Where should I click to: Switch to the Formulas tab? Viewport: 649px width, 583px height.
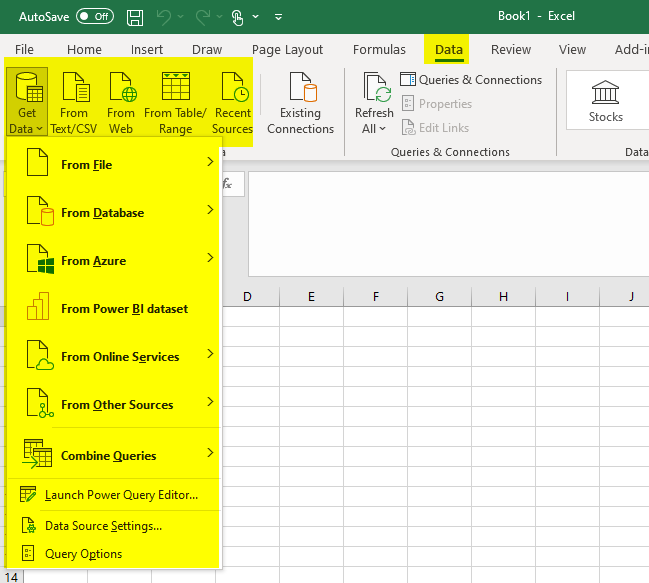click(x=379, y=49)
